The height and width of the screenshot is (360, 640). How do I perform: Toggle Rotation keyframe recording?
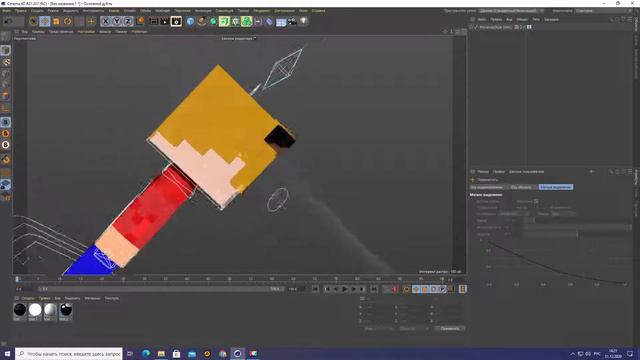point(433,289)
